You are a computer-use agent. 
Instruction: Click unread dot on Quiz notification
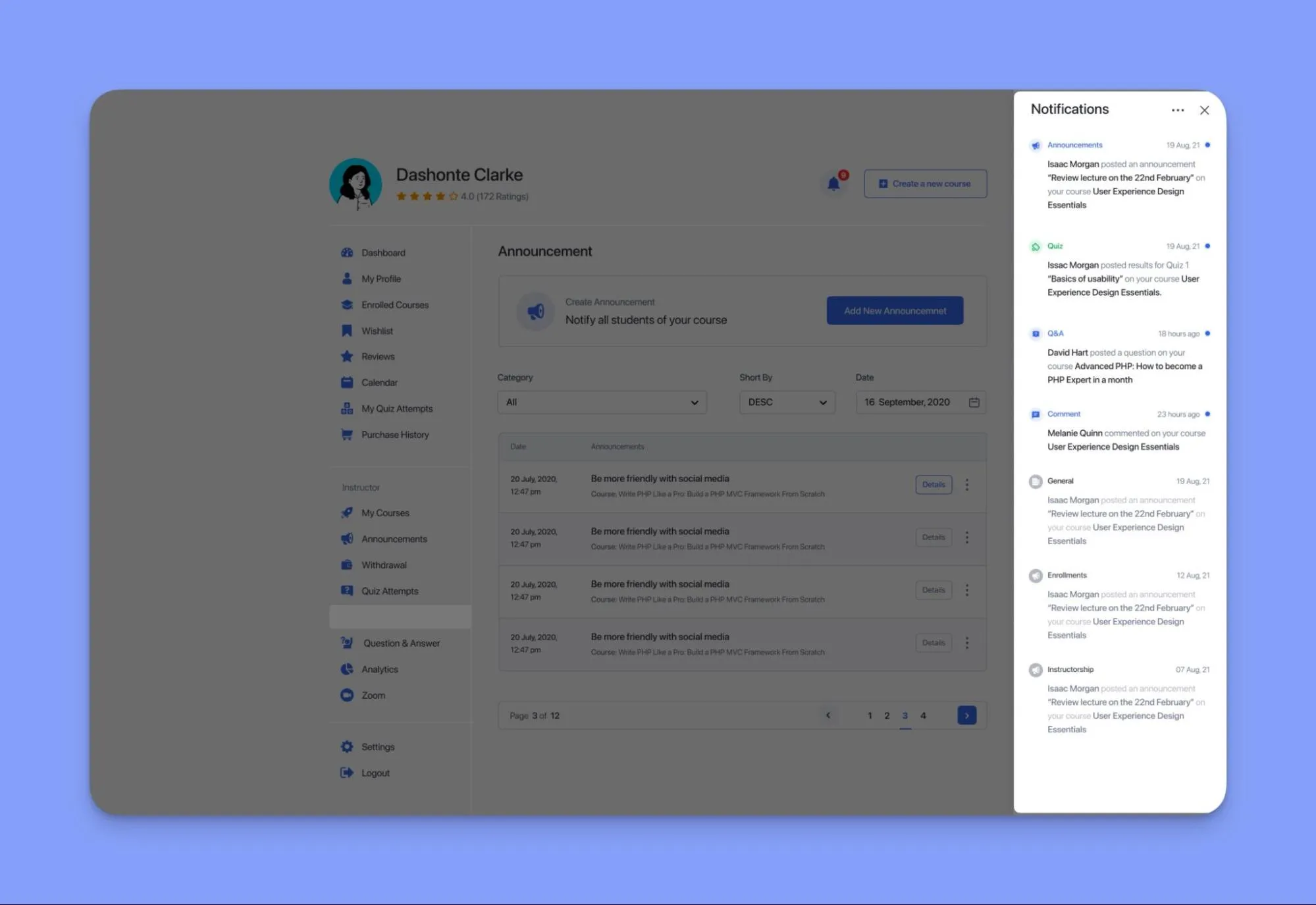pos(1207,246)
